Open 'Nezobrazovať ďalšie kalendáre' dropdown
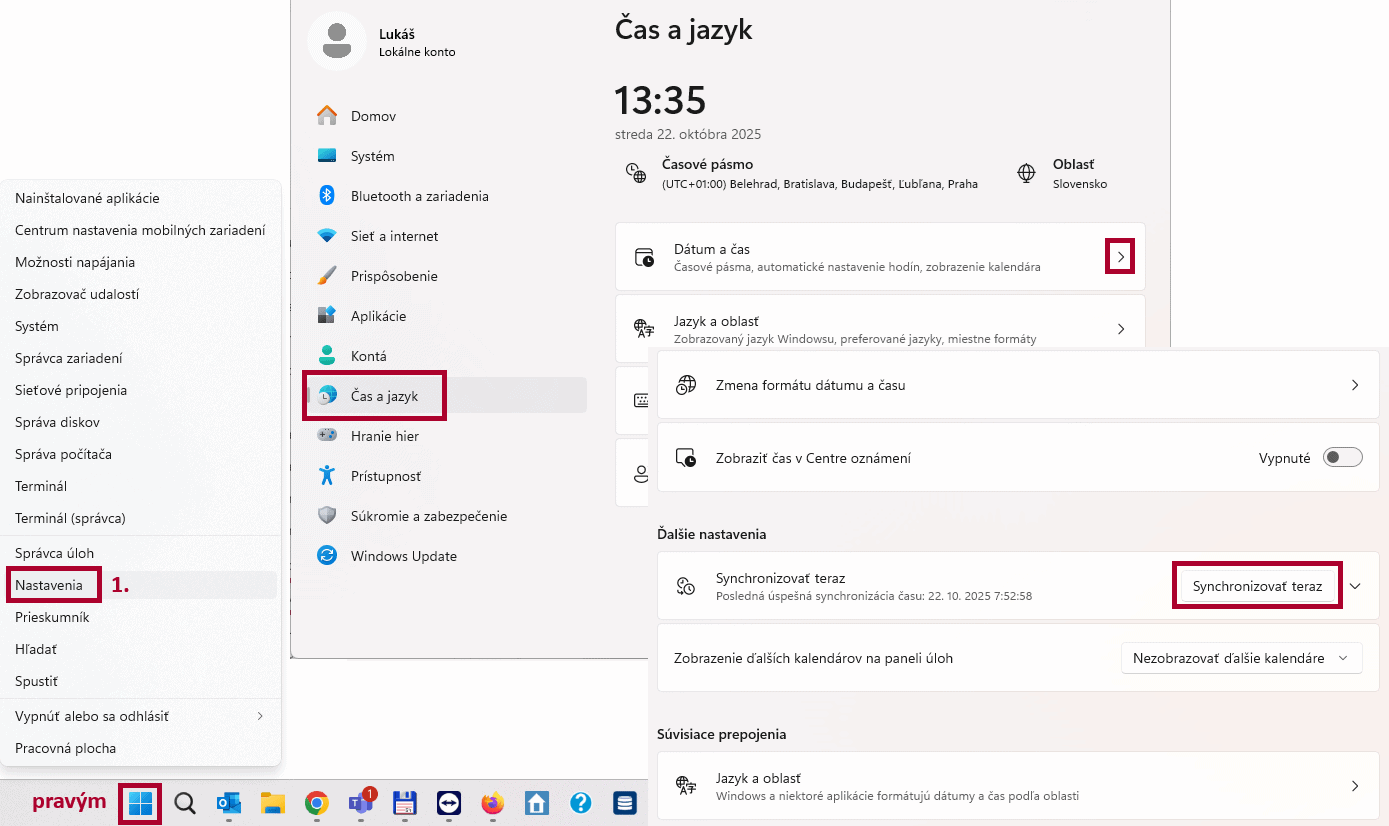1389x826 pixels. [1241, 658]
